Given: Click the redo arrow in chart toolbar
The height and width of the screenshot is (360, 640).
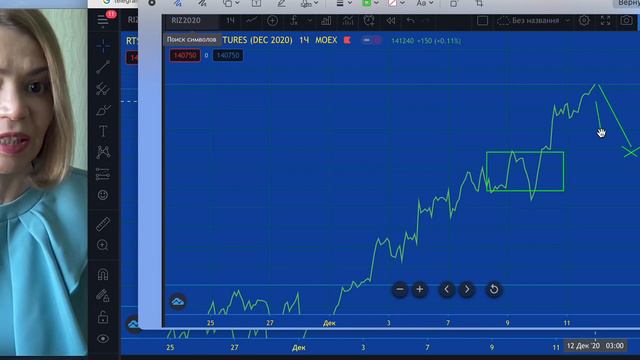Looking at the screenshot, I should 426,20.
